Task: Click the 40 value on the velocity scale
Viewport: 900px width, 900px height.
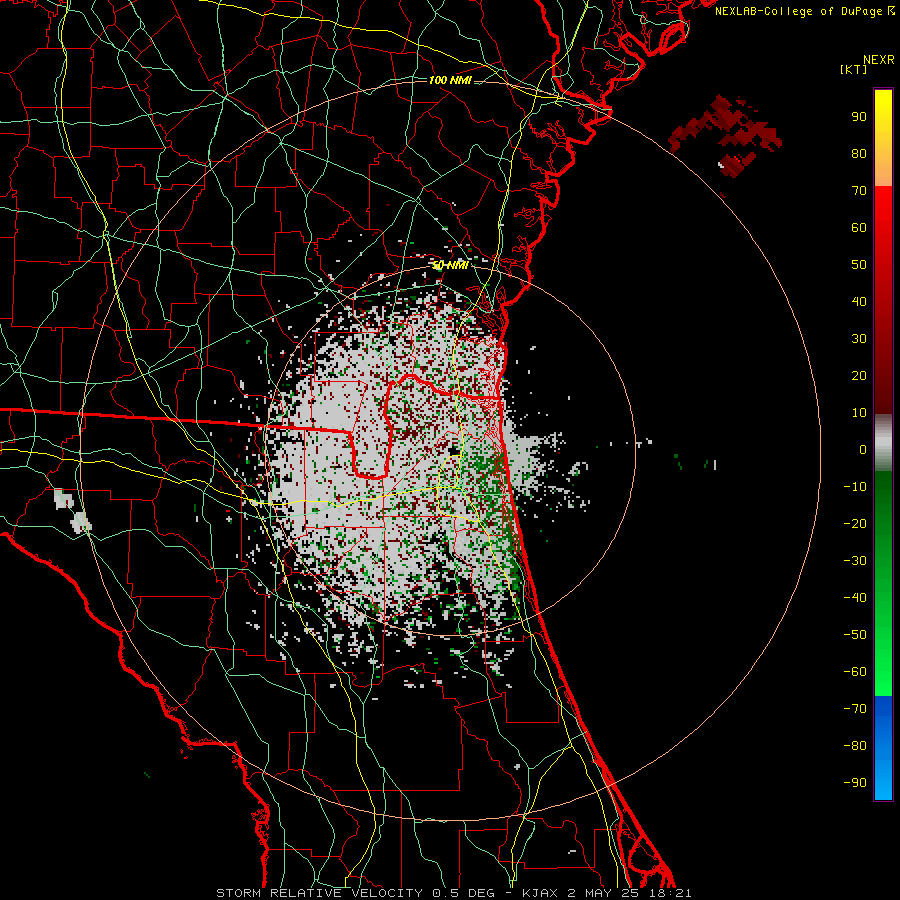Action: pyautogui.click(x=859, y=302)
